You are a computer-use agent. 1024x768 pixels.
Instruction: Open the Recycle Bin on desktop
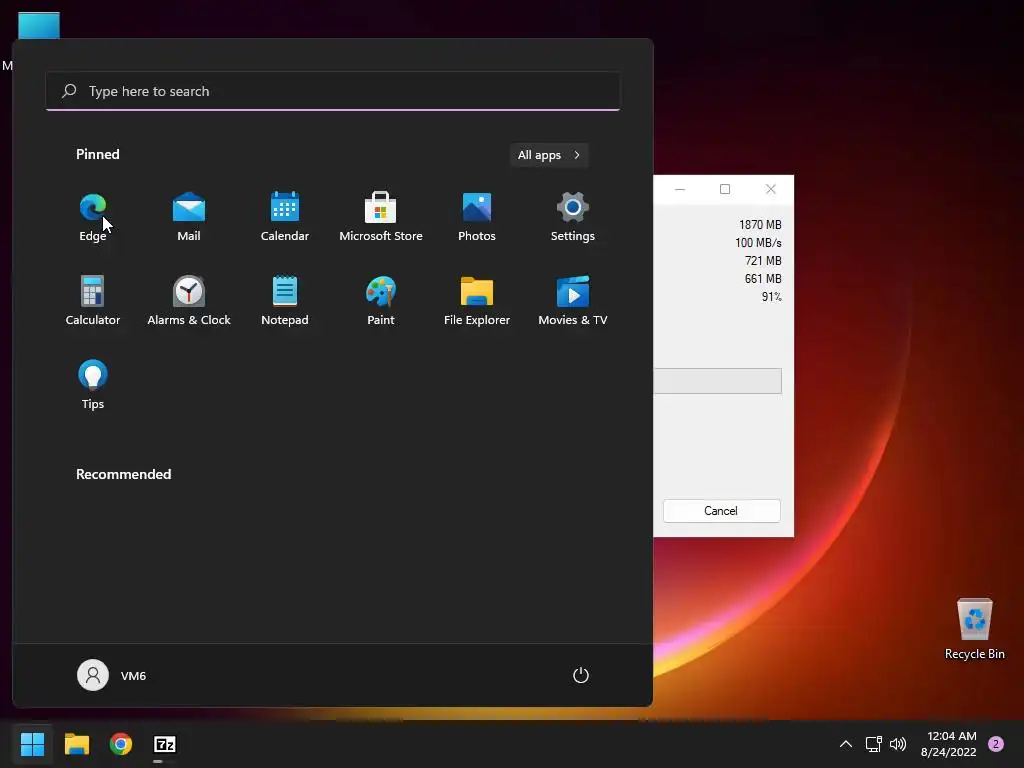[974, 629]
